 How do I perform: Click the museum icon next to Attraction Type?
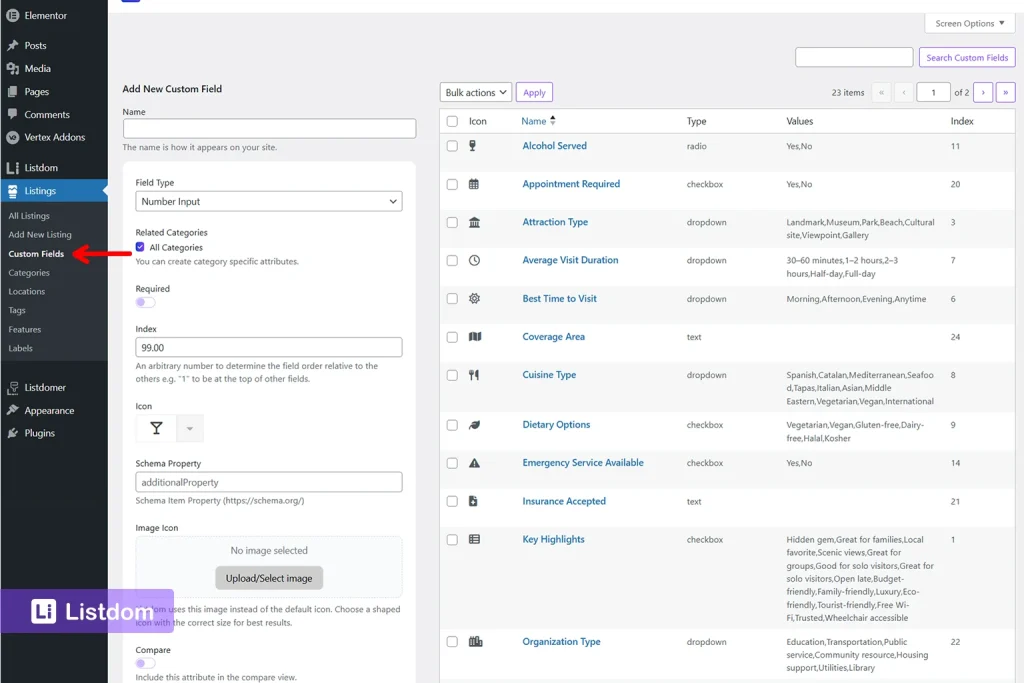coord(474,222)
